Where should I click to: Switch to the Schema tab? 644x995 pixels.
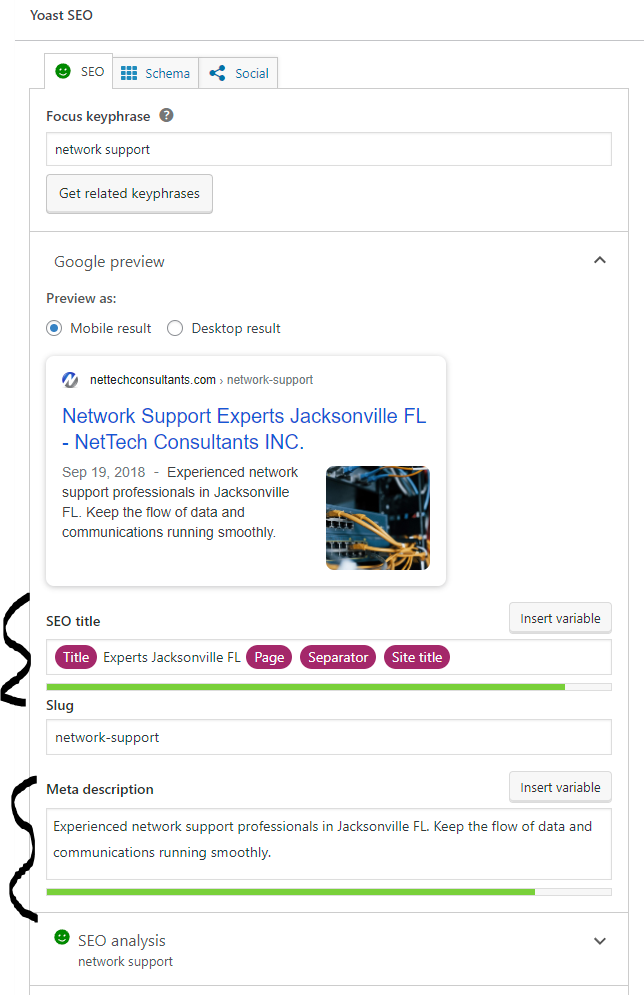155,72
